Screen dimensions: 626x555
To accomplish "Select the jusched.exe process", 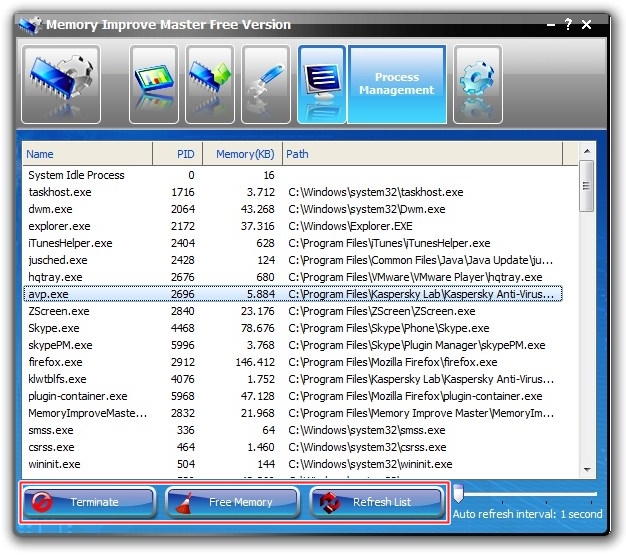I will click(x=293, y=260).
